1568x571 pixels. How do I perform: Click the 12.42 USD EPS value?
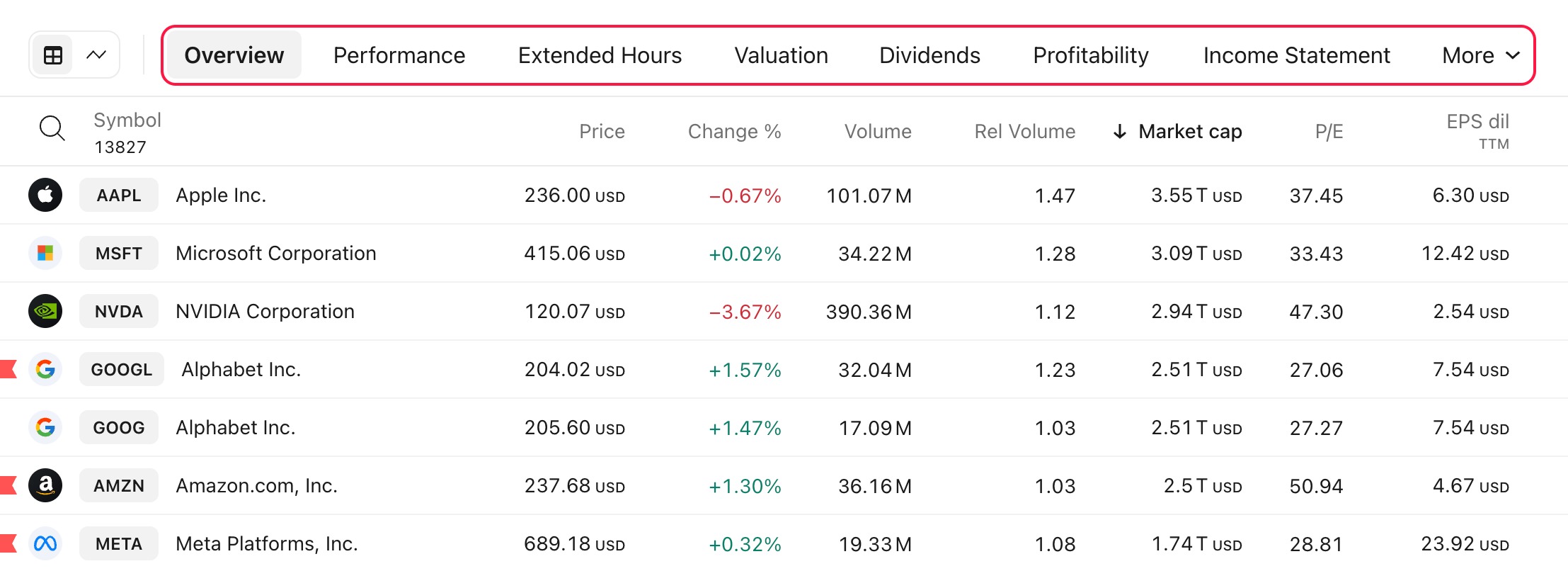1465,254
